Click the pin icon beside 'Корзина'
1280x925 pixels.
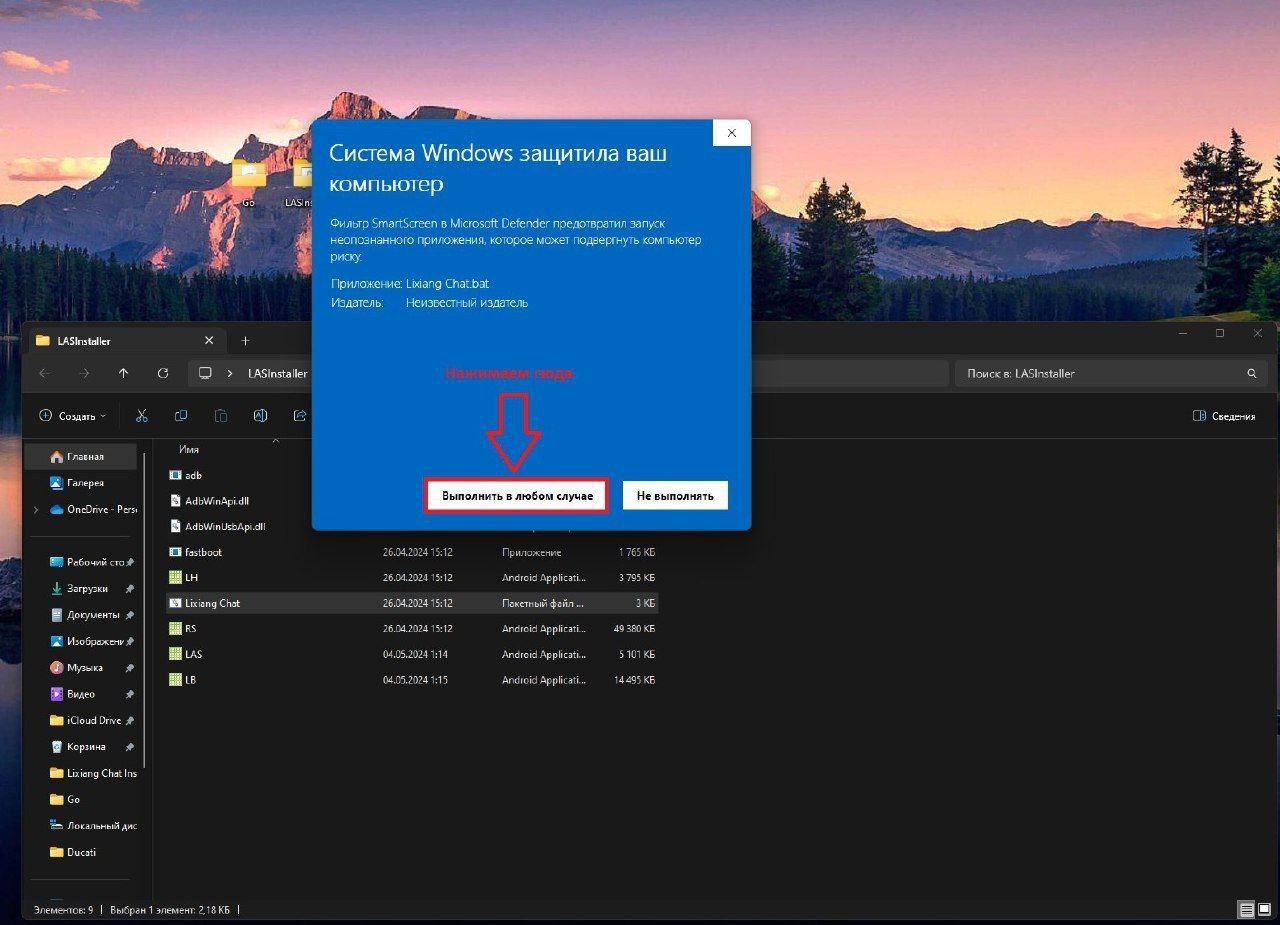[x=130, y=747]
